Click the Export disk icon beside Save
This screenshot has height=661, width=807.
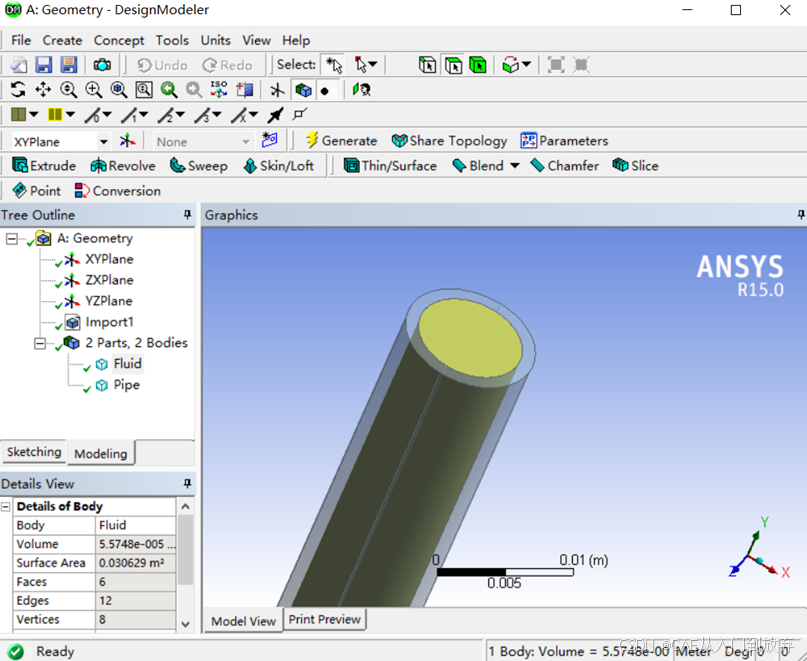[68, 65]
